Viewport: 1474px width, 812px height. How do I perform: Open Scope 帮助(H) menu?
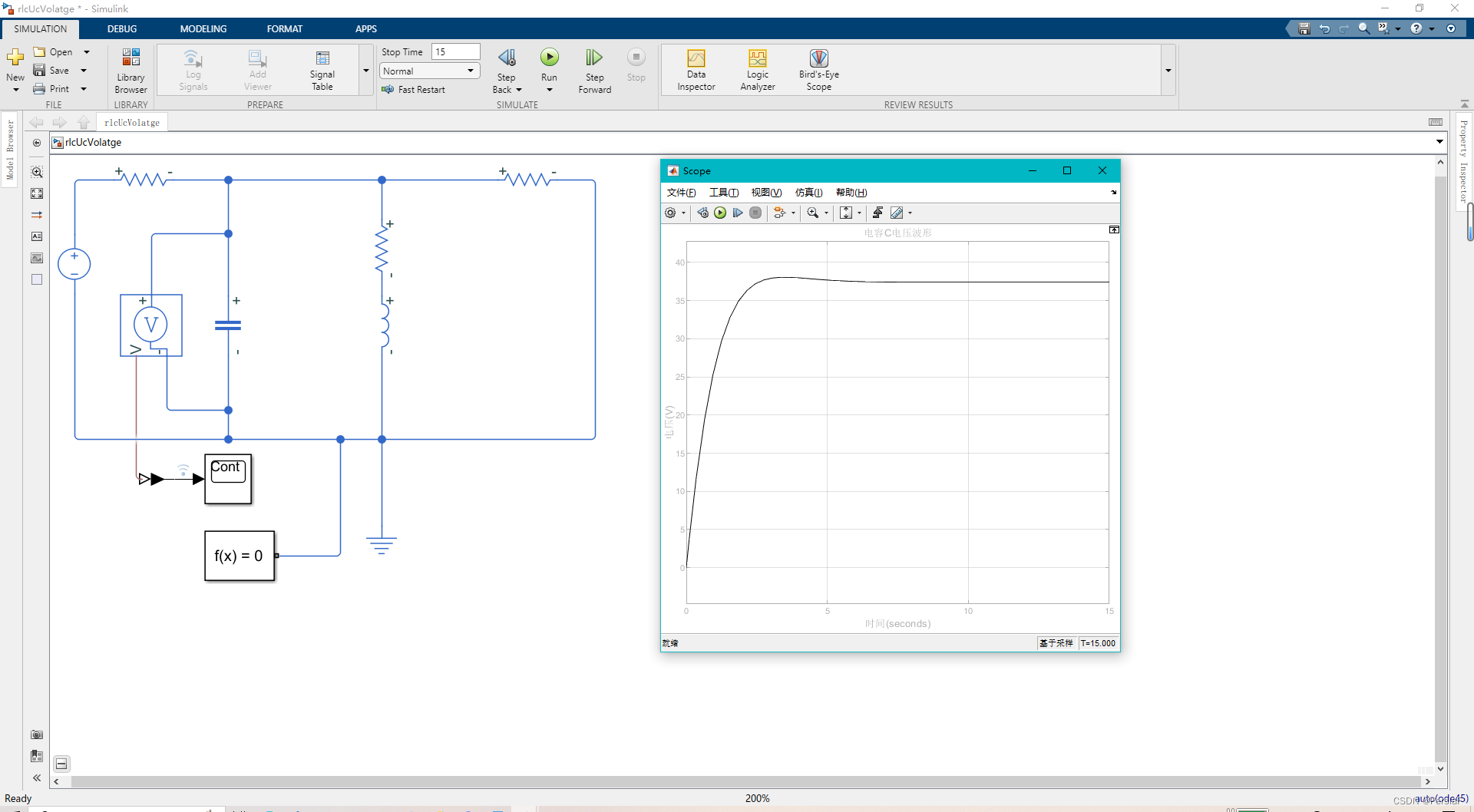pyautogui.click(x=851, y=193)
